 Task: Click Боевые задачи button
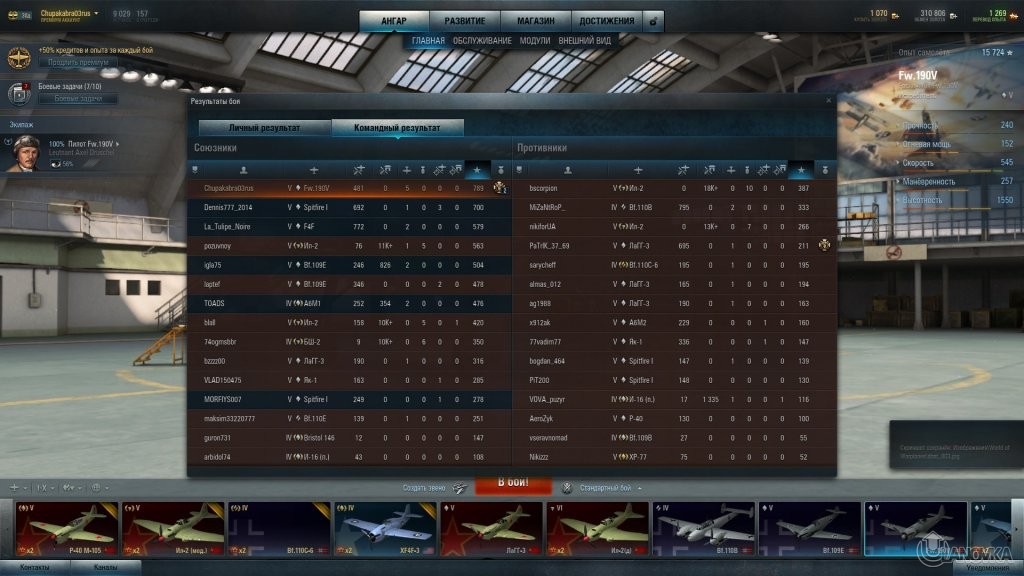(78, 99)
